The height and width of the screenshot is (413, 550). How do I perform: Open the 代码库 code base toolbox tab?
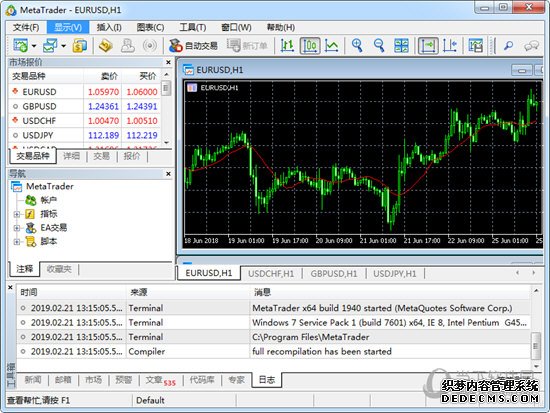click(202, 380)
